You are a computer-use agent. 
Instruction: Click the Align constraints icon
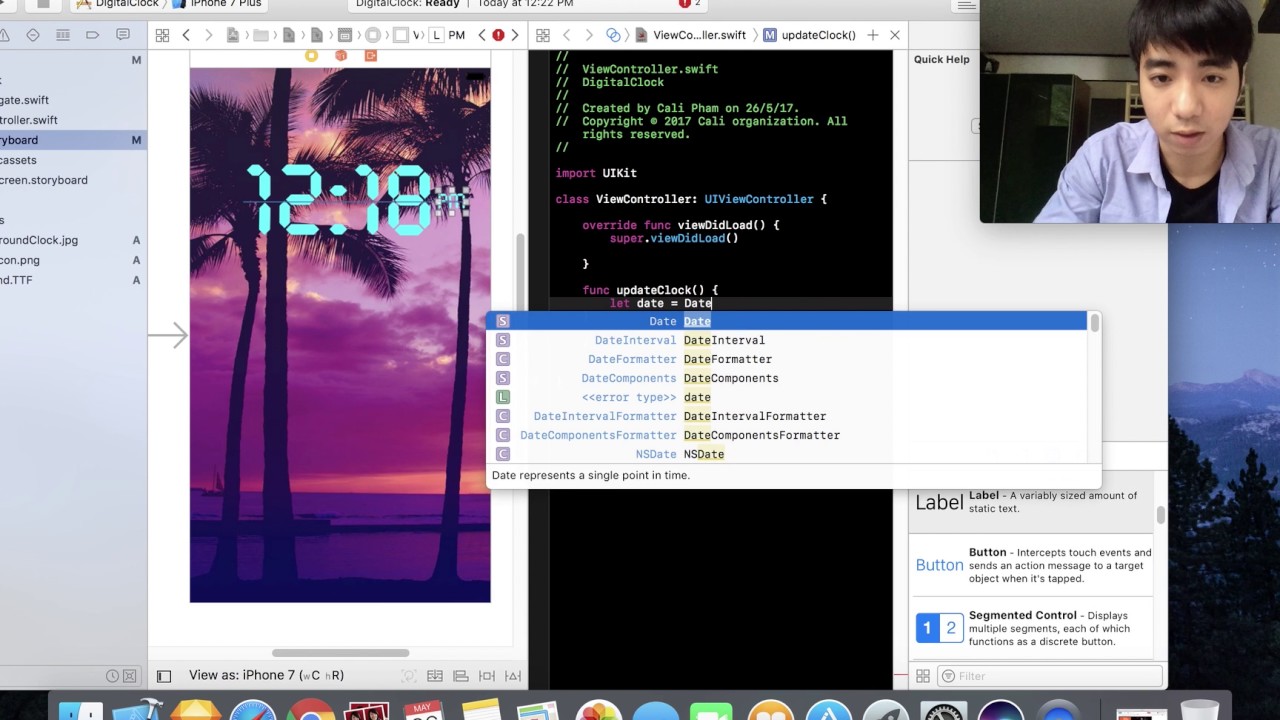461,676
